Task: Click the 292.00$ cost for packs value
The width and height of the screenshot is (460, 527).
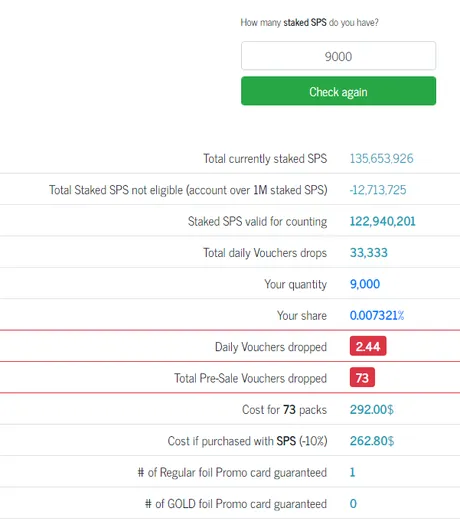Action: click(x=372, y=409)
